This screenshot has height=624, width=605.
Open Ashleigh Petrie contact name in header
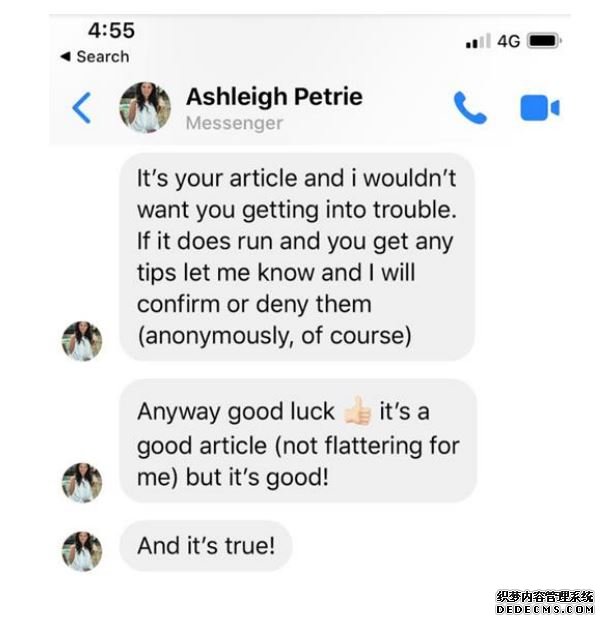(274, 97)
